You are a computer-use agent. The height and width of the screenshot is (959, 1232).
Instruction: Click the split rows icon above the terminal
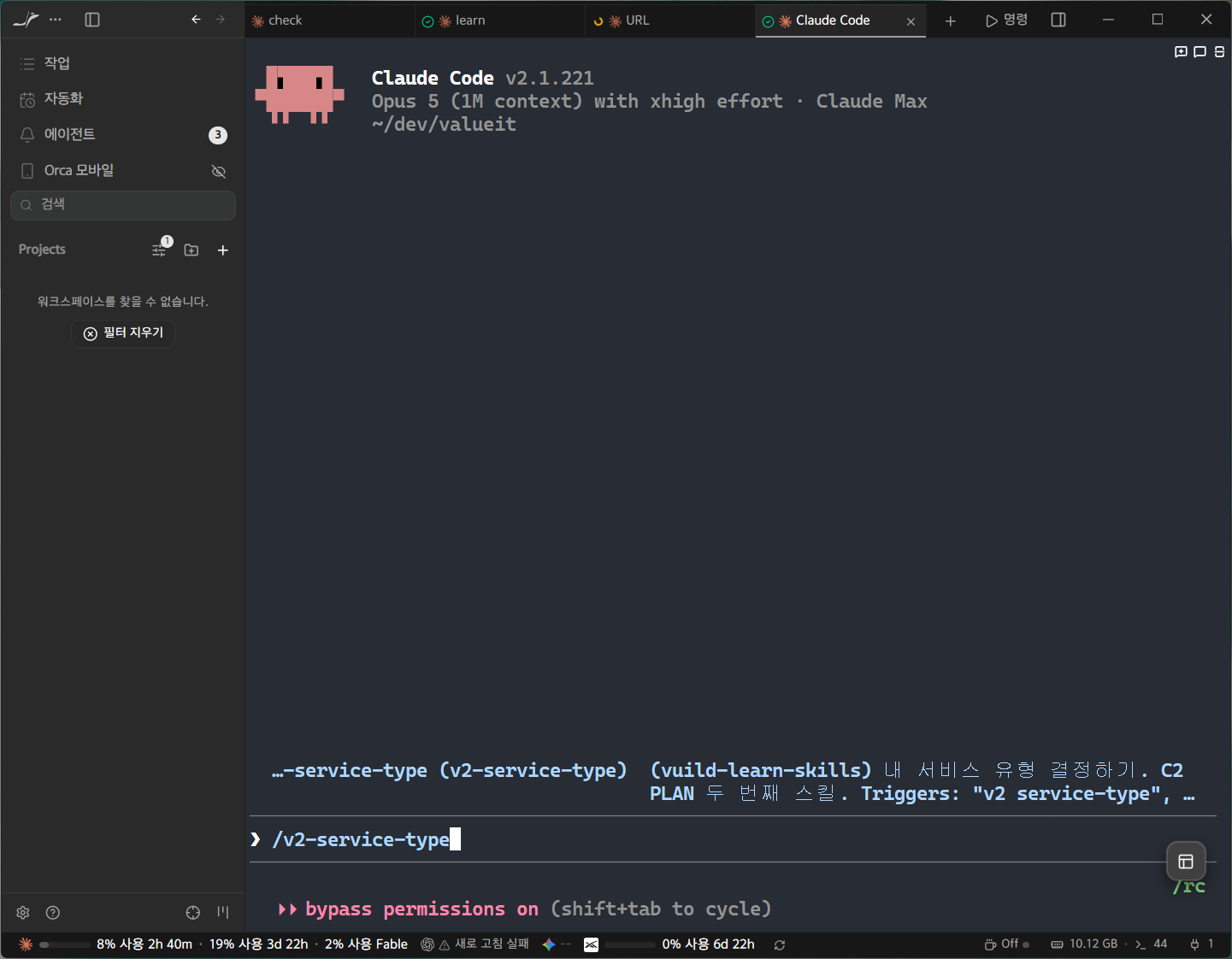[x=1219, y=52]
